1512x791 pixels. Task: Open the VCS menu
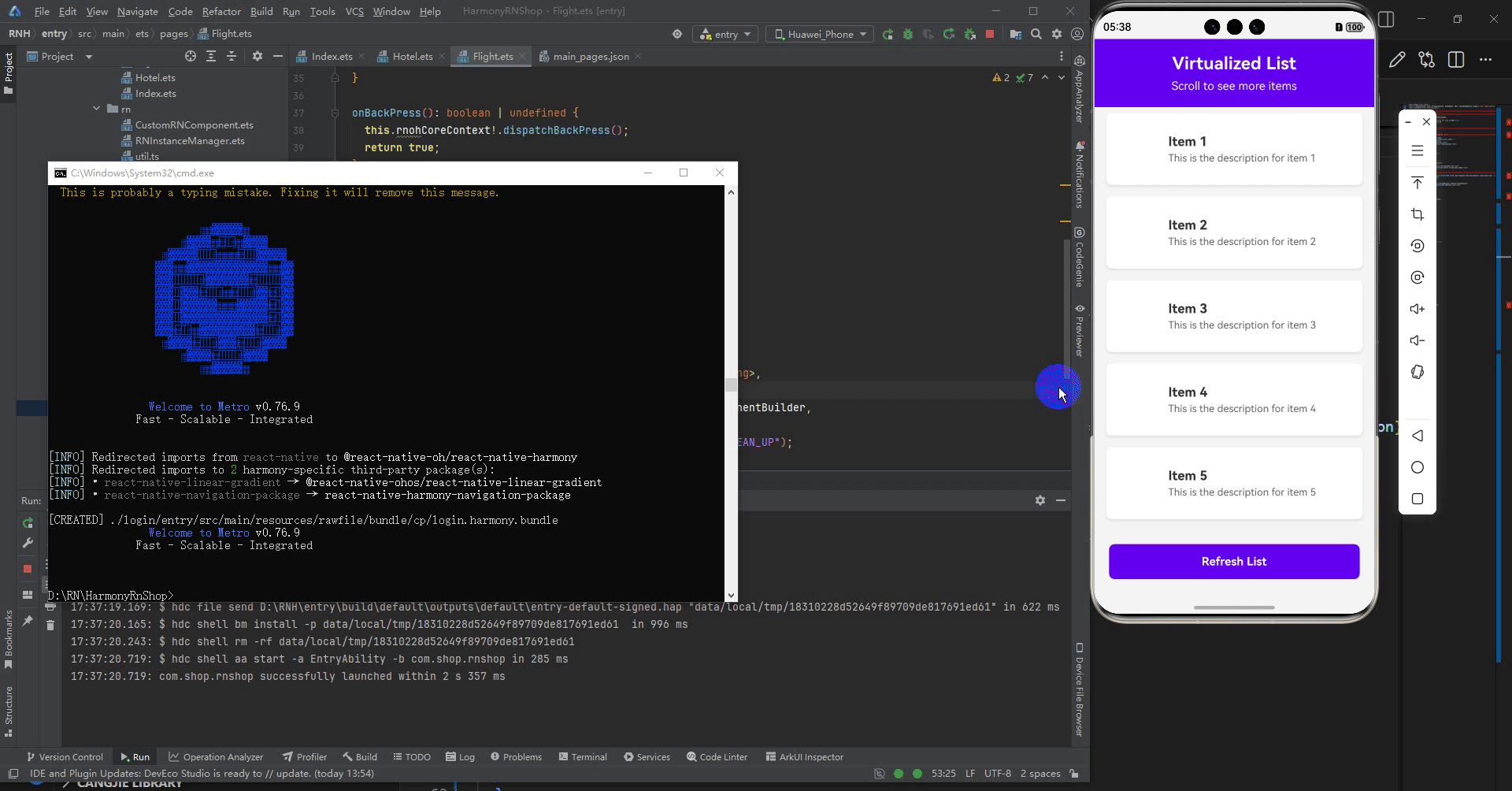(x=354, y=11)
